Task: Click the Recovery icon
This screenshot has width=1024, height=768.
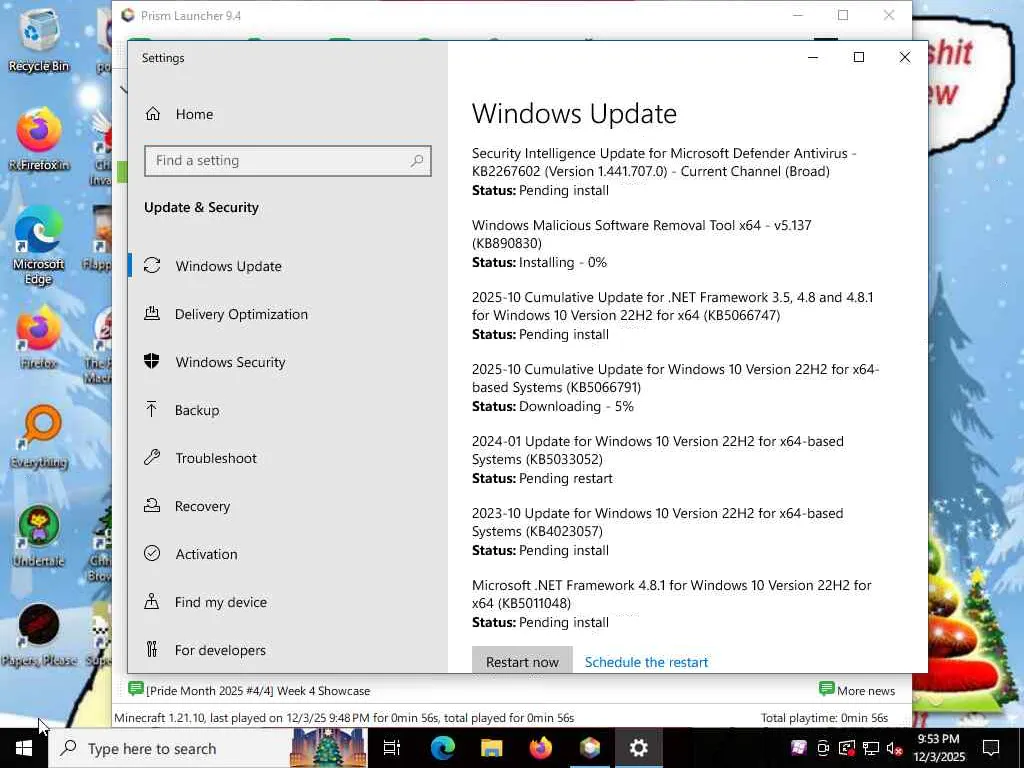Action: pyautogui.click(x=152, y=505)
